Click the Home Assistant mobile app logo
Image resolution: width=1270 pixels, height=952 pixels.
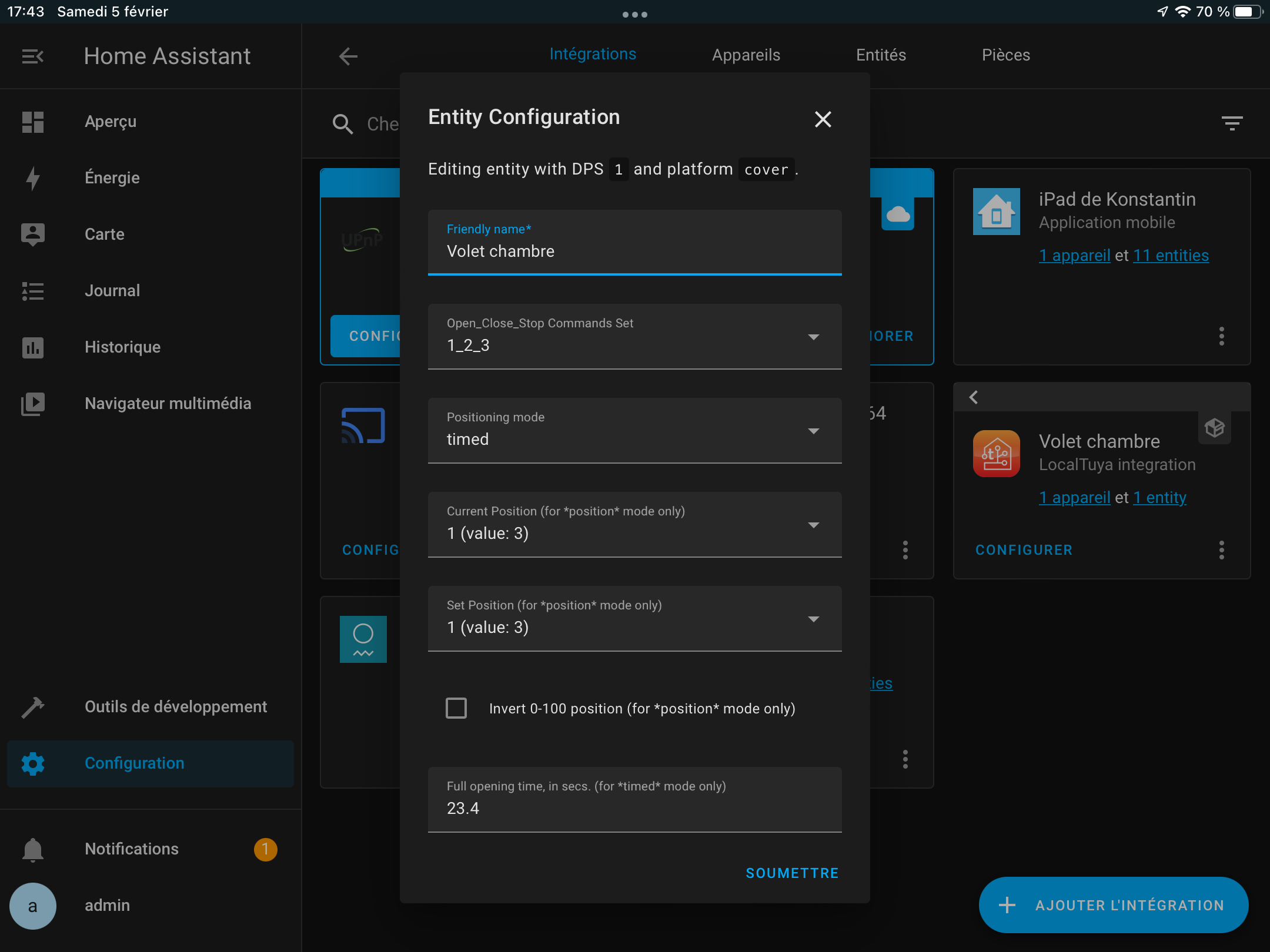(997, 212)
